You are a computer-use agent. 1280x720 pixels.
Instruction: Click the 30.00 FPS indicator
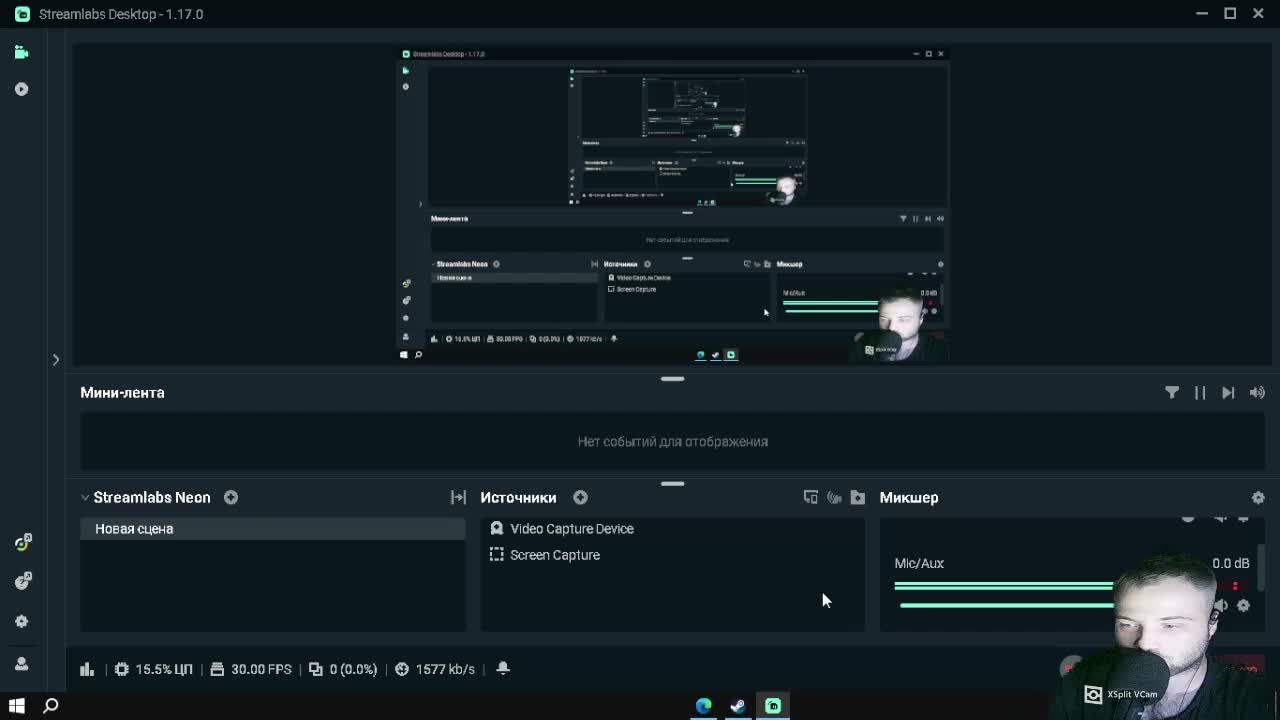point(251,669)
